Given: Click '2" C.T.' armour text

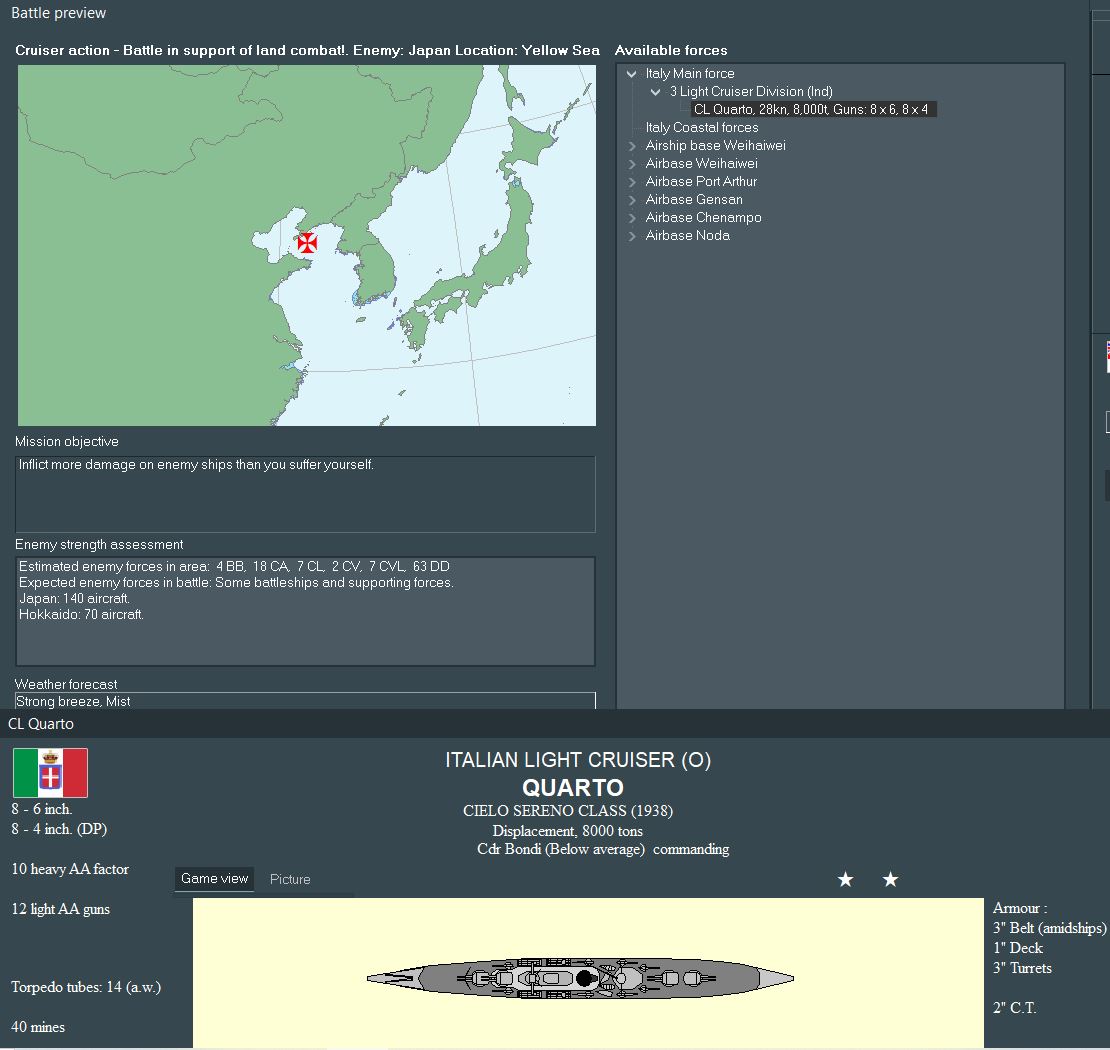Looking at the screenshot, I should (x=1014, y=1008).
